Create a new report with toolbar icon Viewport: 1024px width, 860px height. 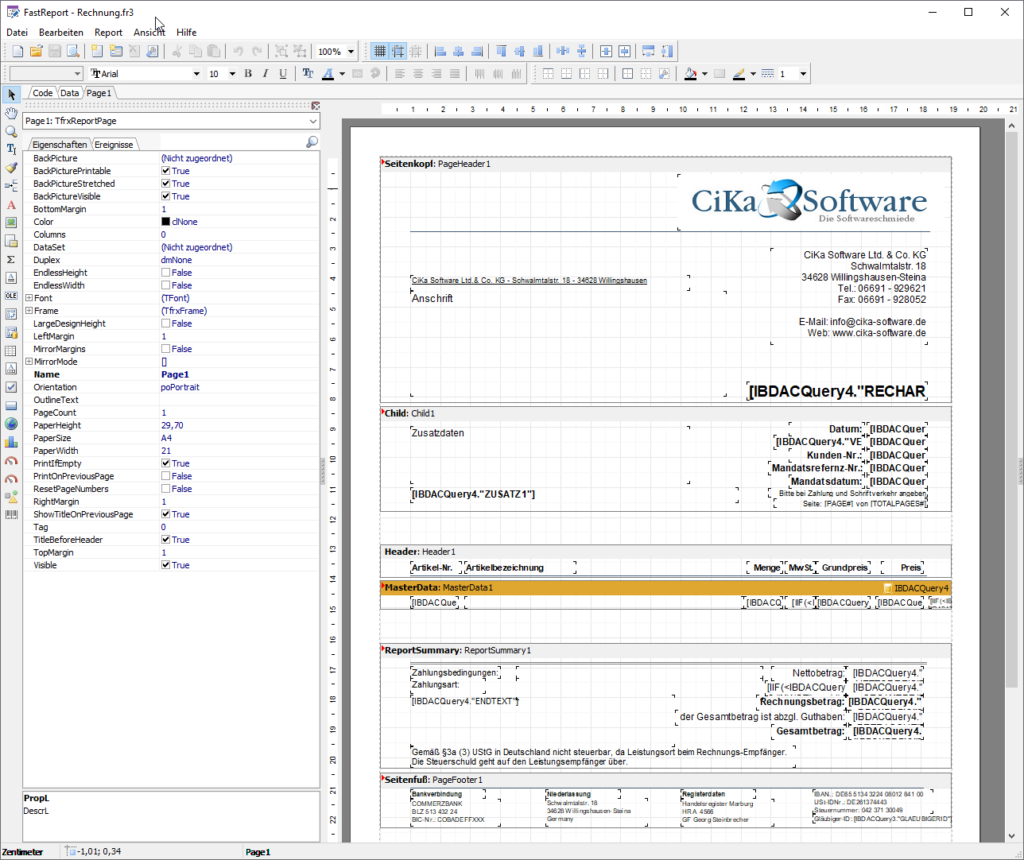(x=18, y=51)
